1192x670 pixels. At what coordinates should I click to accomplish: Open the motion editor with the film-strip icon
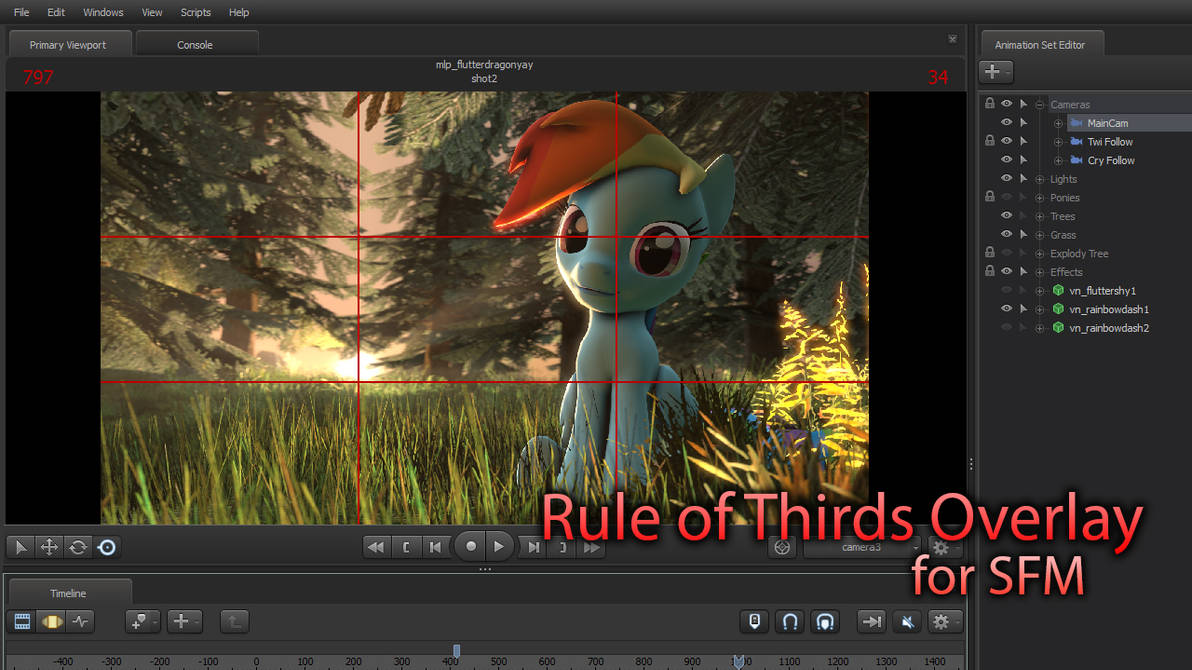(x=24, y=621)
